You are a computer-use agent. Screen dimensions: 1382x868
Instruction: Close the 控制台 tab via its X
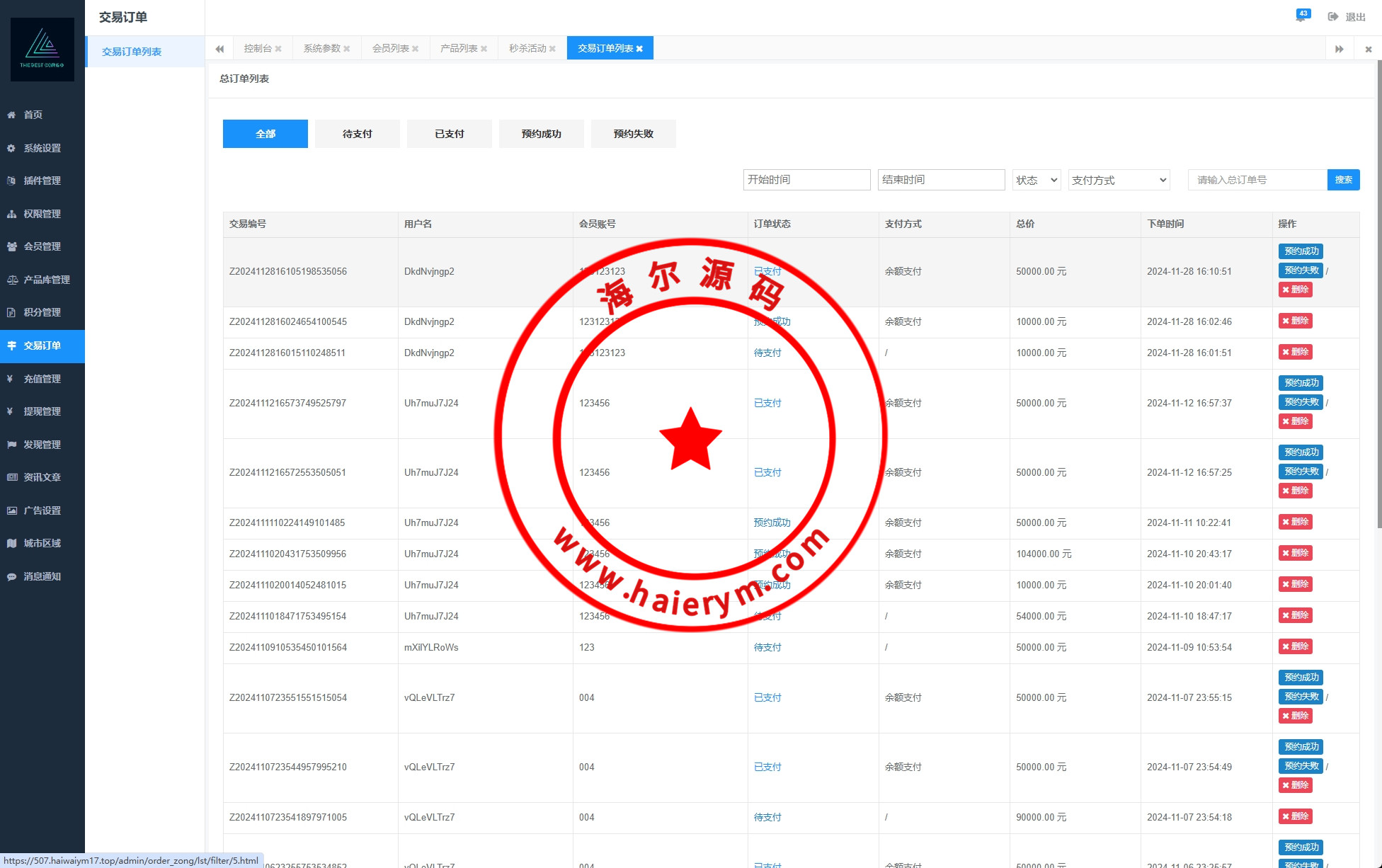(278, 49)
